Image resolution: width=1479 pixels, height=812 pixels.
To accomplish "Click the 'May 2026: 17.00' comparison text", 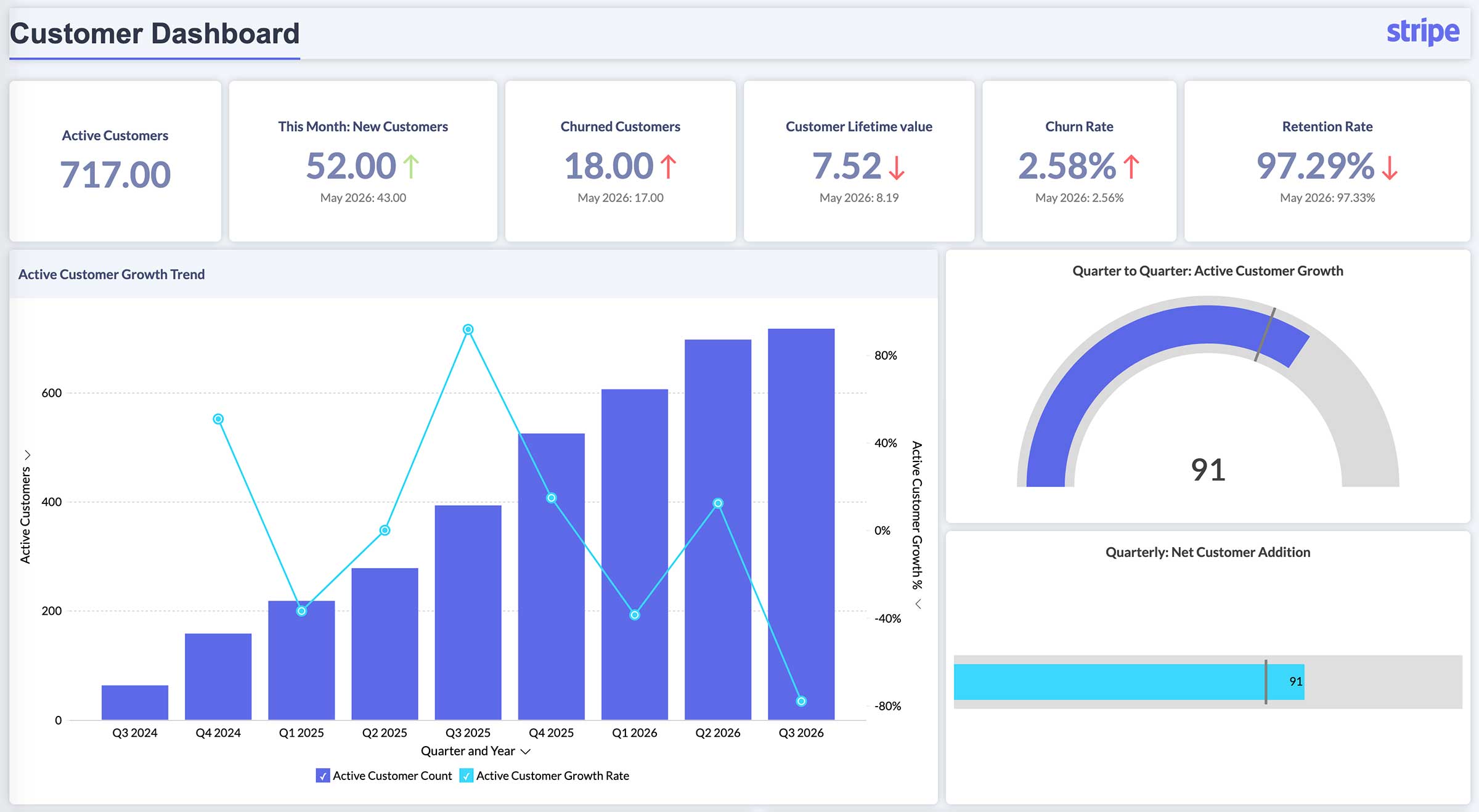I will coord(621,198).
